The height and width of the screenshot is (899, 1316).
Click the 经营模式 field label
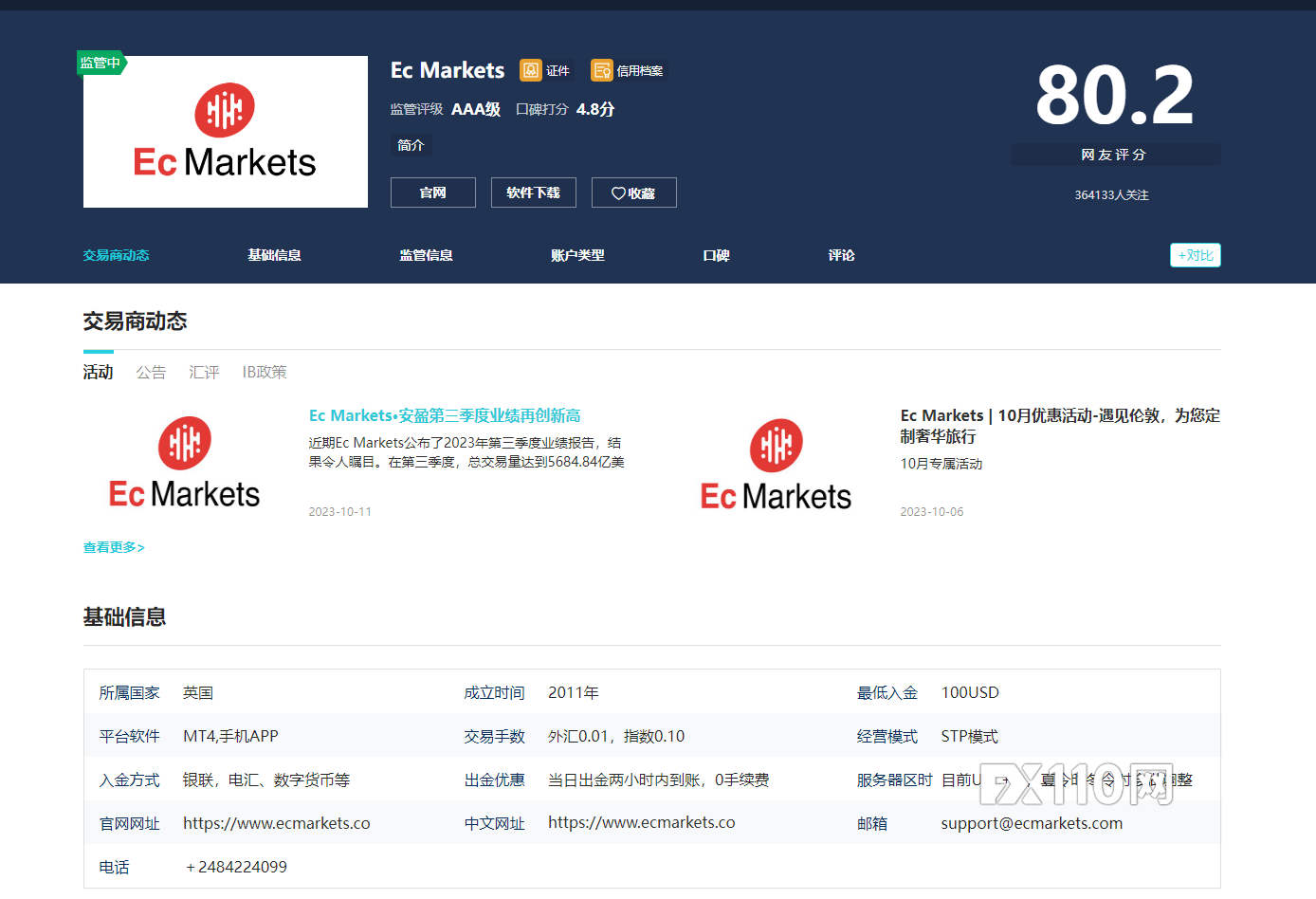887,736
